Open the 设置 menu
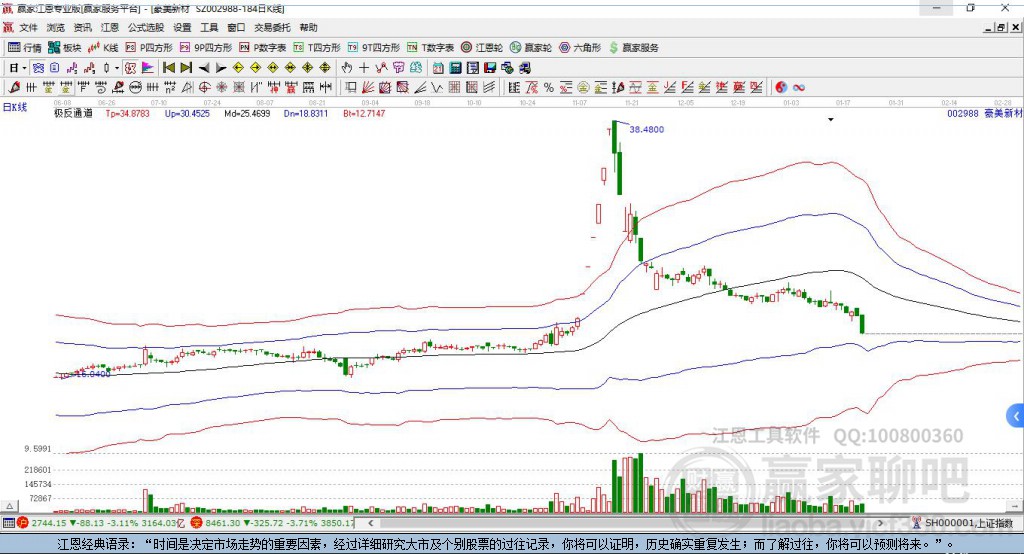This screenshot has width=1024, height=554. pos(182,27)
